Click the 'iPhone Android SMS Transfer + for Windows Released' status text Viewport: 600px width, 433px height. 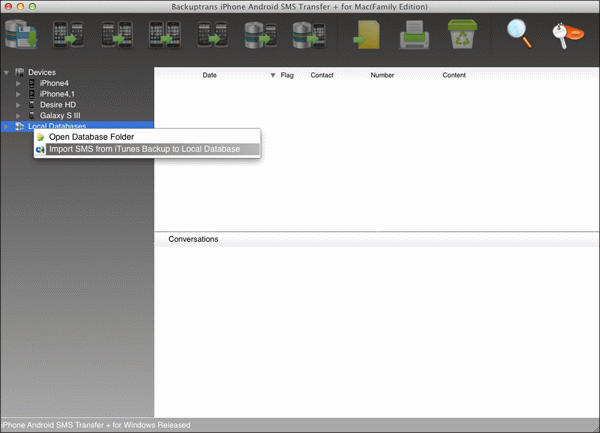coord(96,425)
